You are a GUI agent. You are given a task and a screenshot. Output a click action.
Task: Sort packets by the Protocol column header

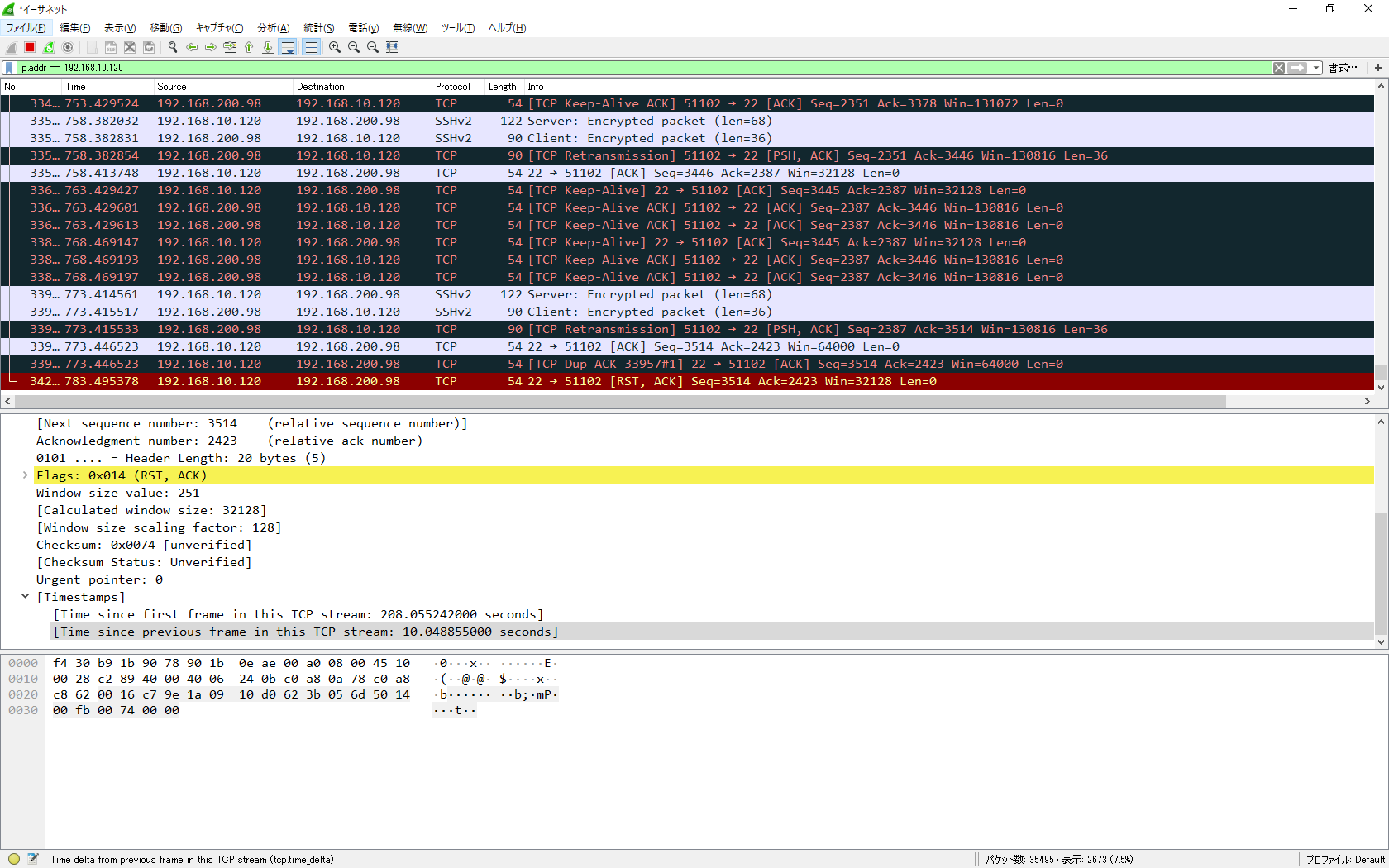click(x=459, y=87)
